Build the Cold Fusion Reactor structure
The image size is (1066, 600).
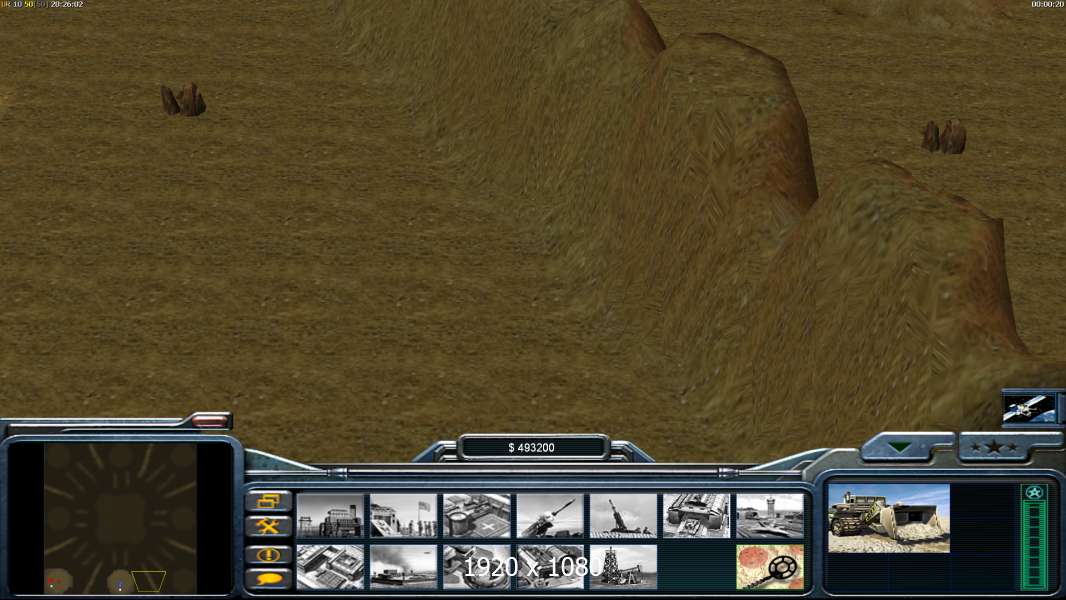330,516
